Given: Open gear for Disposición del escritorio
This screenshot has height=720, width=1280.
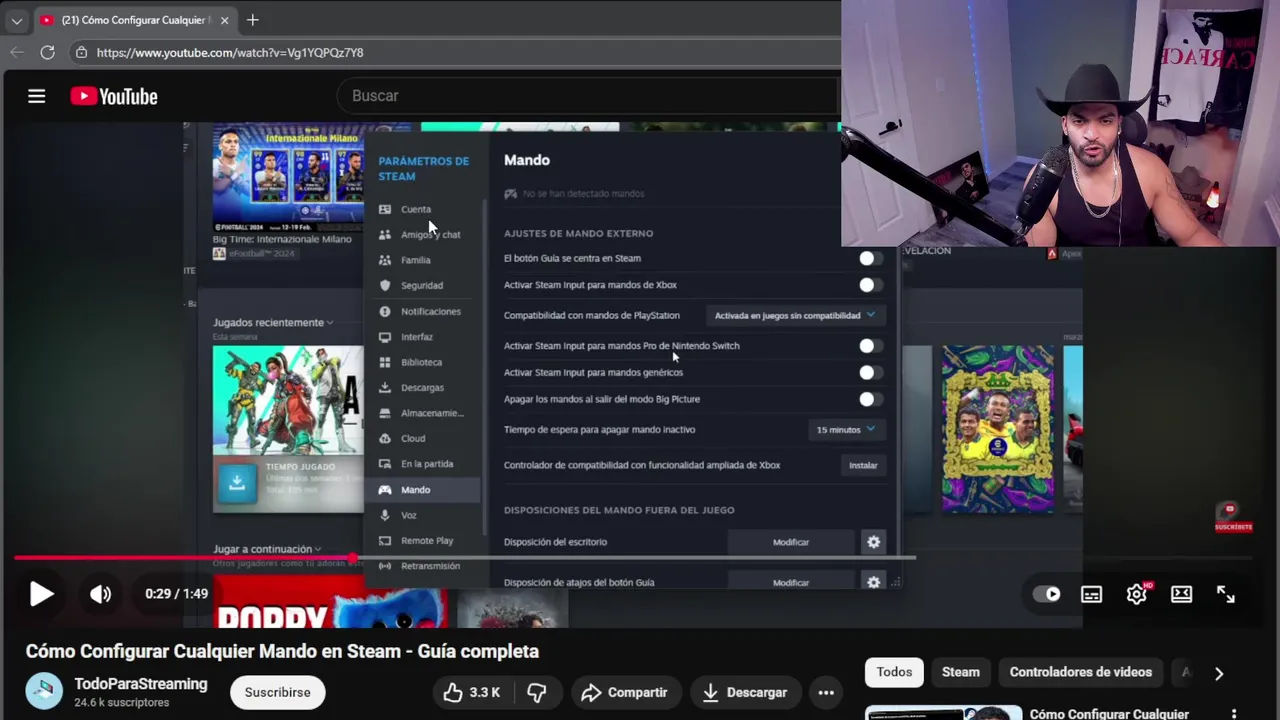Looking at the screenshot, I should pyautogui.click(x=873, y=542).
